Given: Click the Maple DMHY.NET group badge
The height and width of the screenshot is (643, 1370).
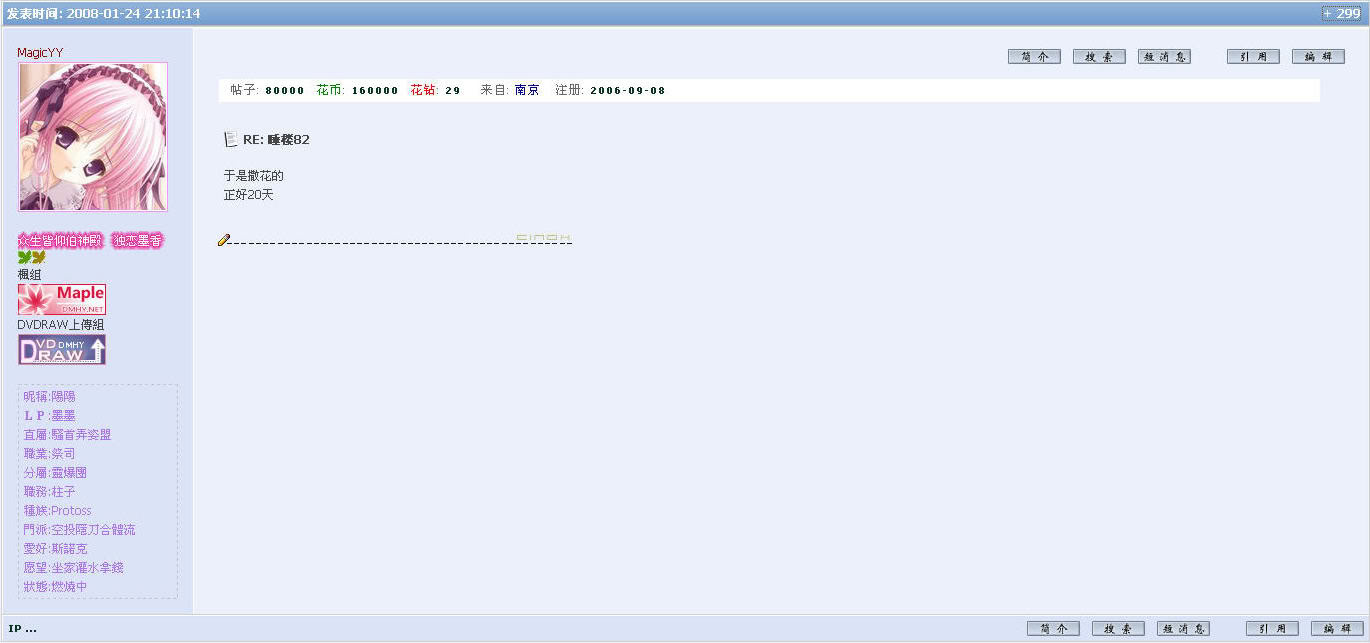Looking at the screenshot, I should 61,299.
